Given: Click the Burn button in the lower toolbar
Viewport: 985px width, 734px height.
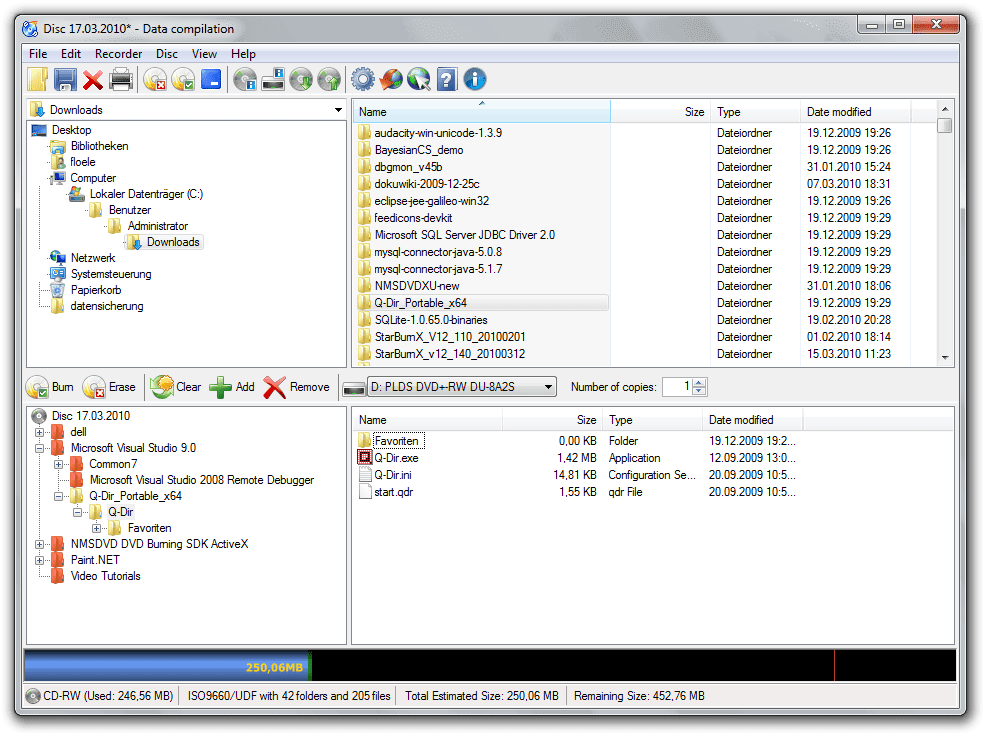Looking at the screenshot, I should tap(50, 387).
